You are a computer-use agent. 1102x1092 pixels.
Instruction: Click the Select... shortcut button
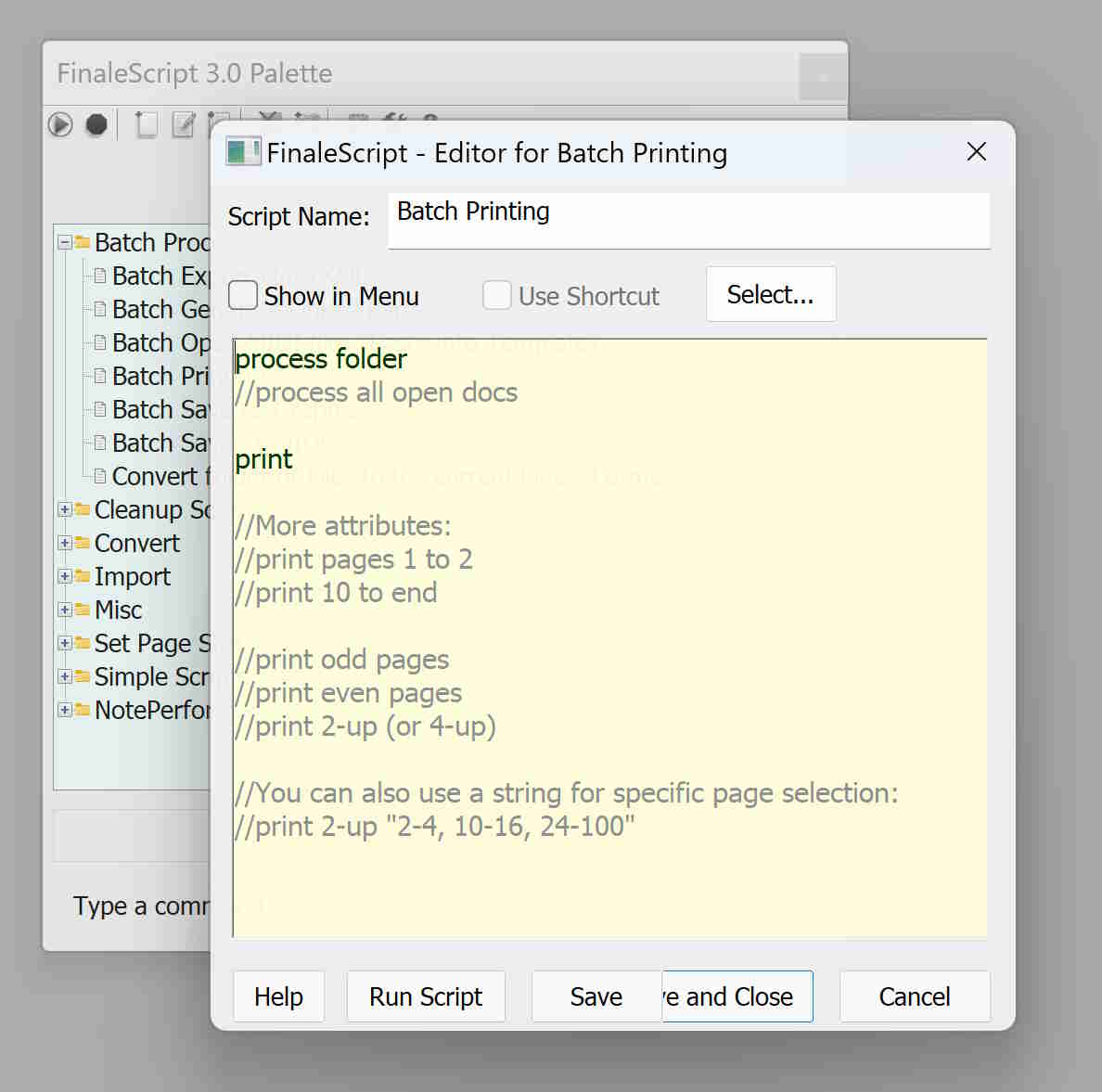[770, 295]
